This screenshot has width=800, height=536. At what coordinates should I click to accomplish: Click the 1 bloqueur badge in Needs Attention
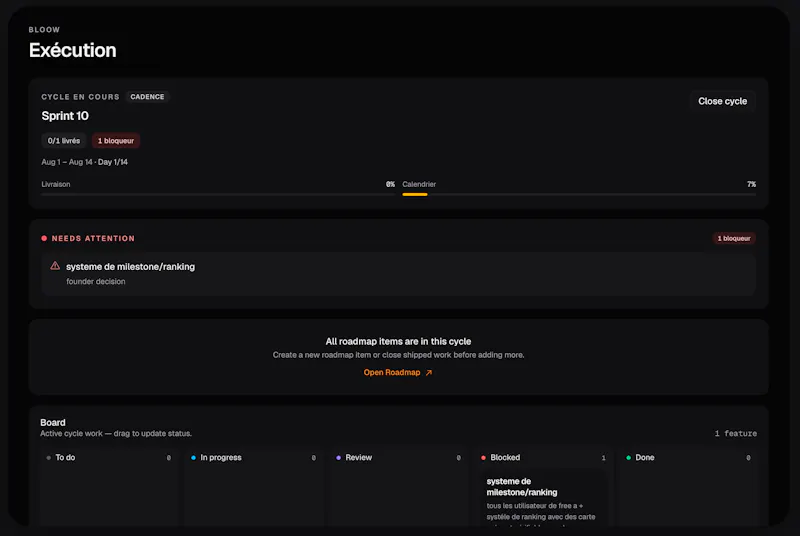pyautogui.click(x=734, y=238)
